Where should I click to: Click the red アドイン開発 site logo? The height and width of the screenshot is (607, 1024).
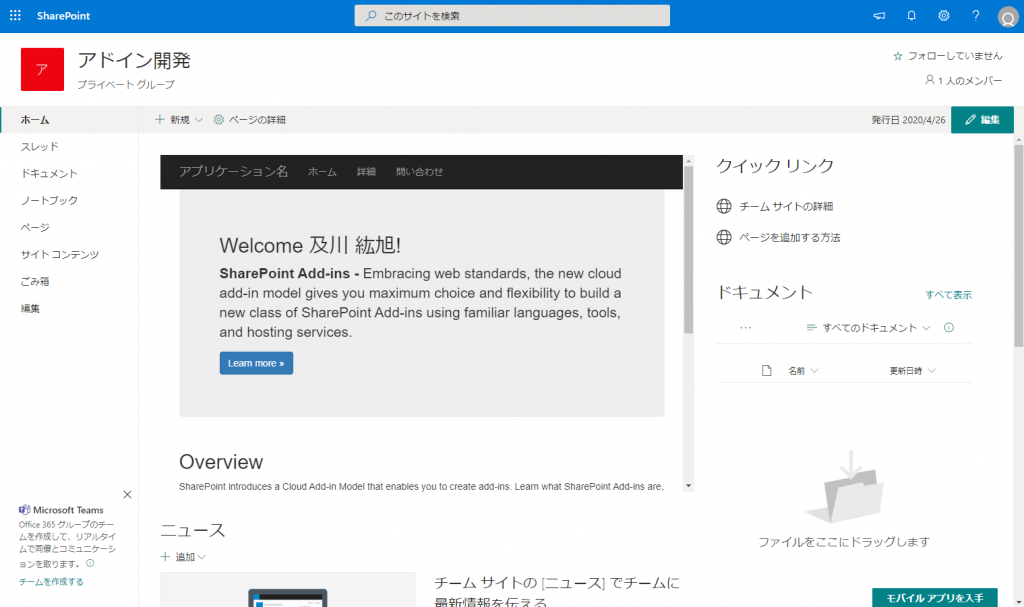point(42,69)
